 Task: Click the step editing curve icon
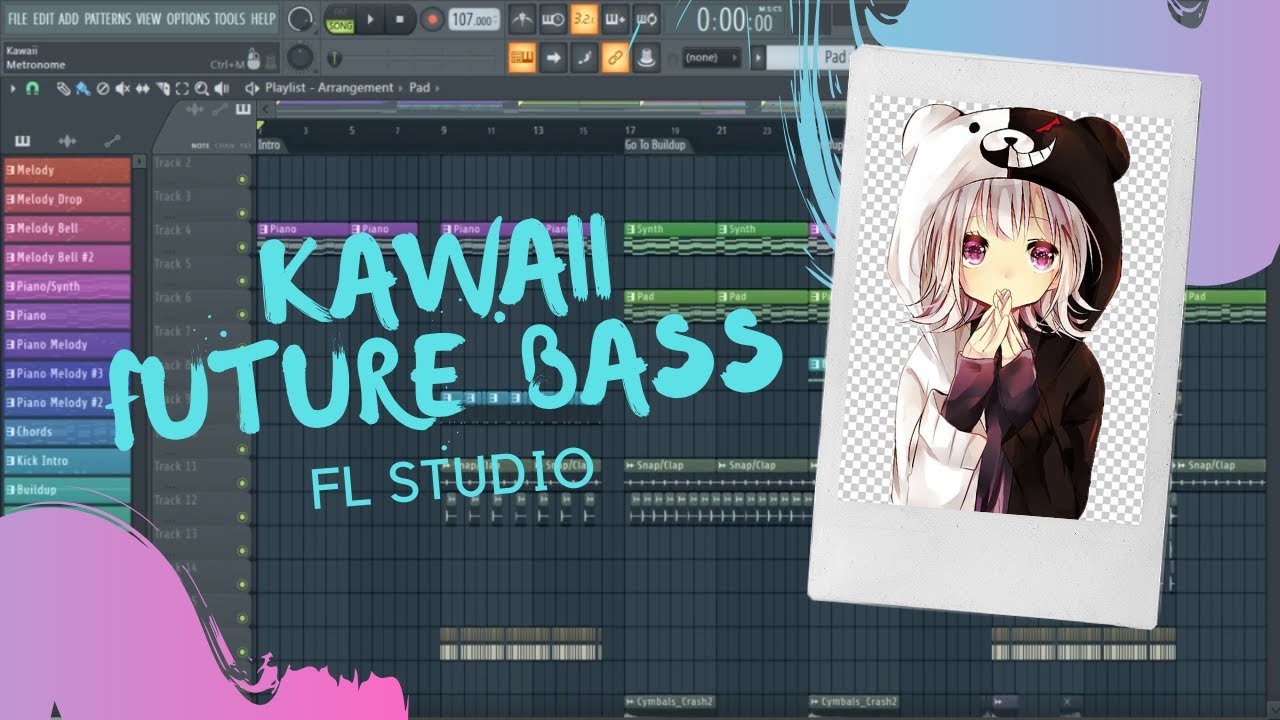click(584, 58)
